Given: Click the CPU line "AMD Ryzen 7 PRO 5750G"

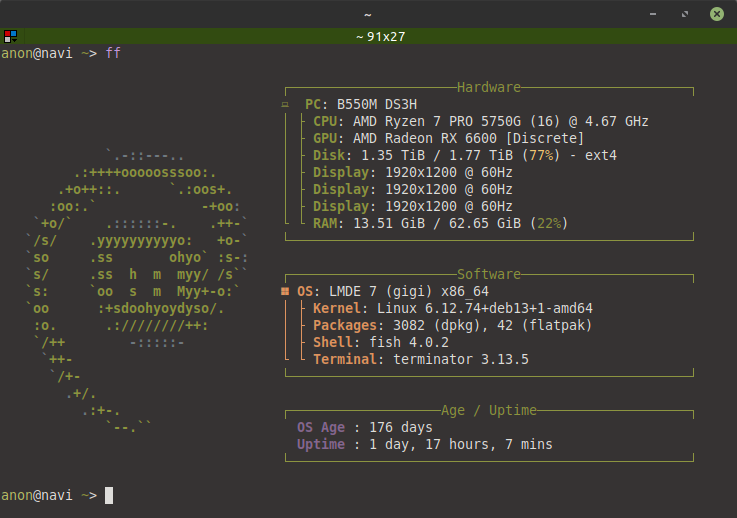Looking at the screenshot, I should click(480, 121).
